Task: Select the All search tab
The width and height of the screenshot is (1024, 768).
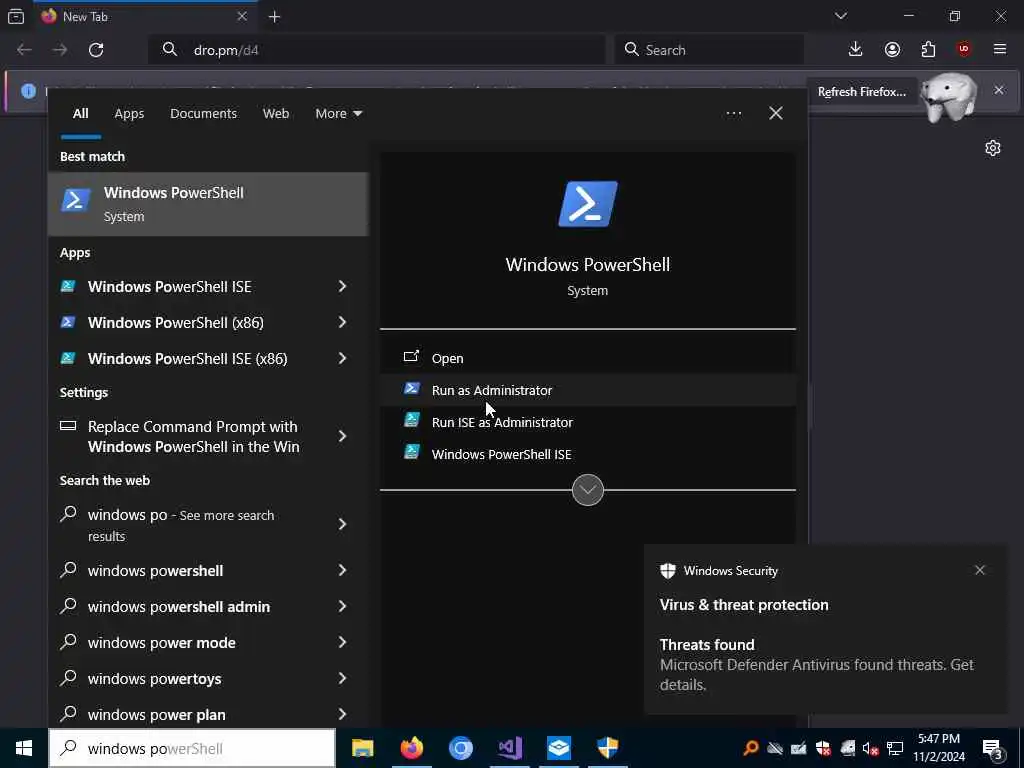Action: pyautogui.click(x=80, y=114)
